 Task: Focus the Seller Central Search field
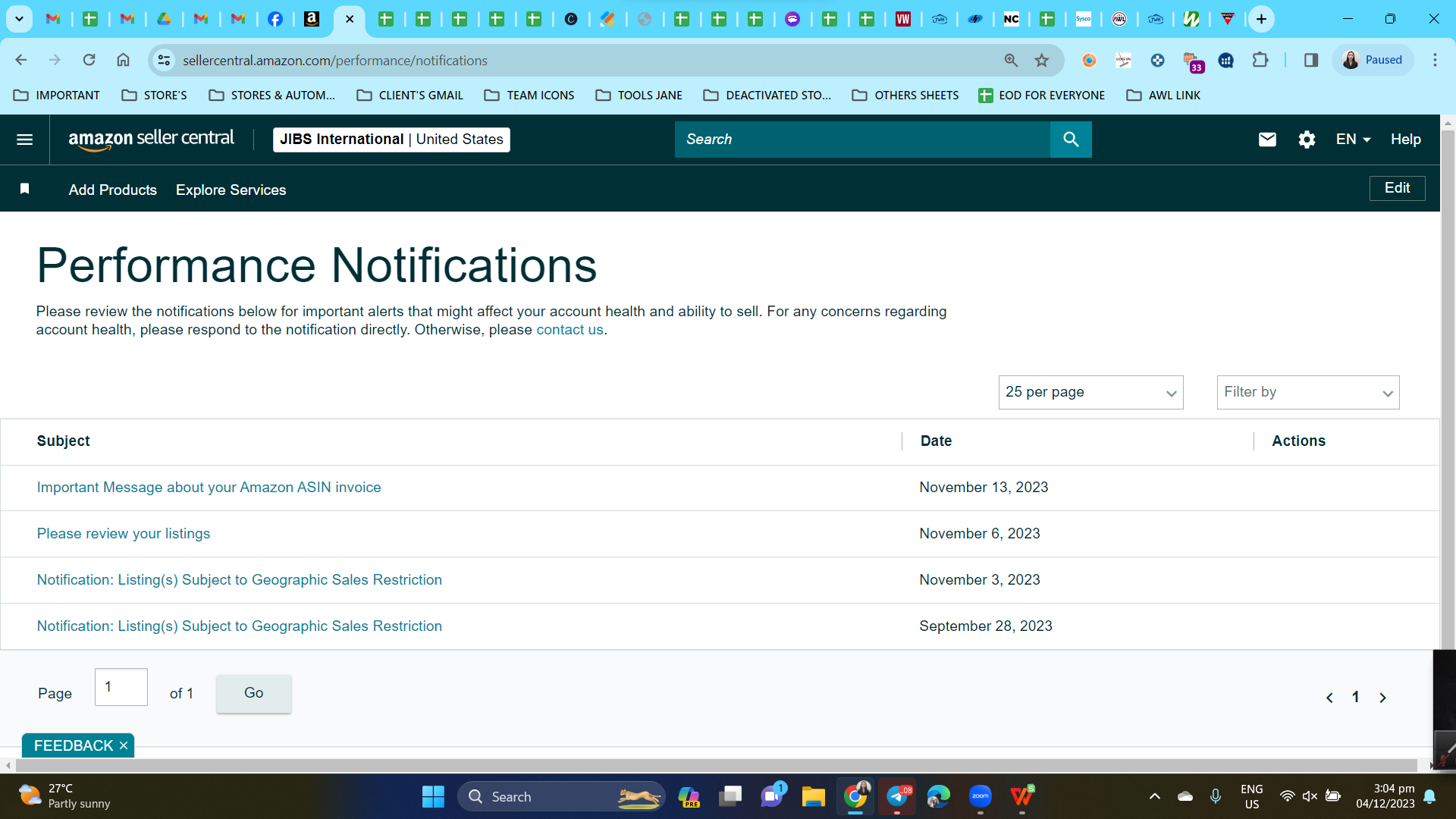[x=862, y=140]
